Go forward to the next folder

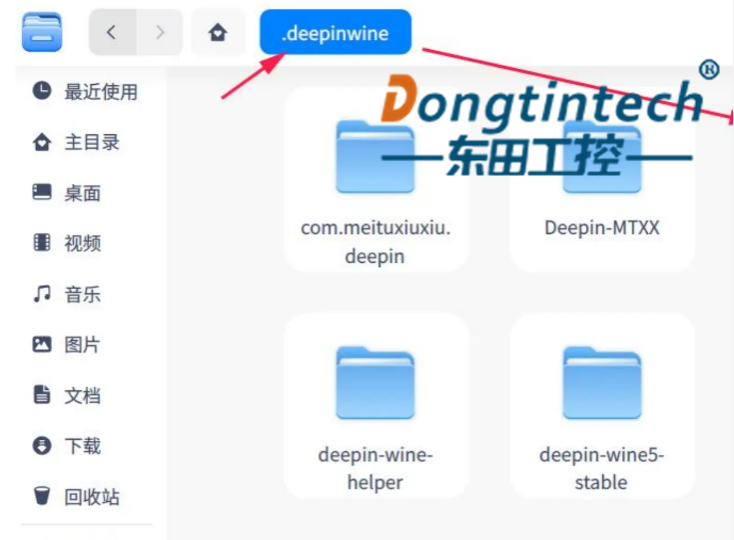click(160, 32)
